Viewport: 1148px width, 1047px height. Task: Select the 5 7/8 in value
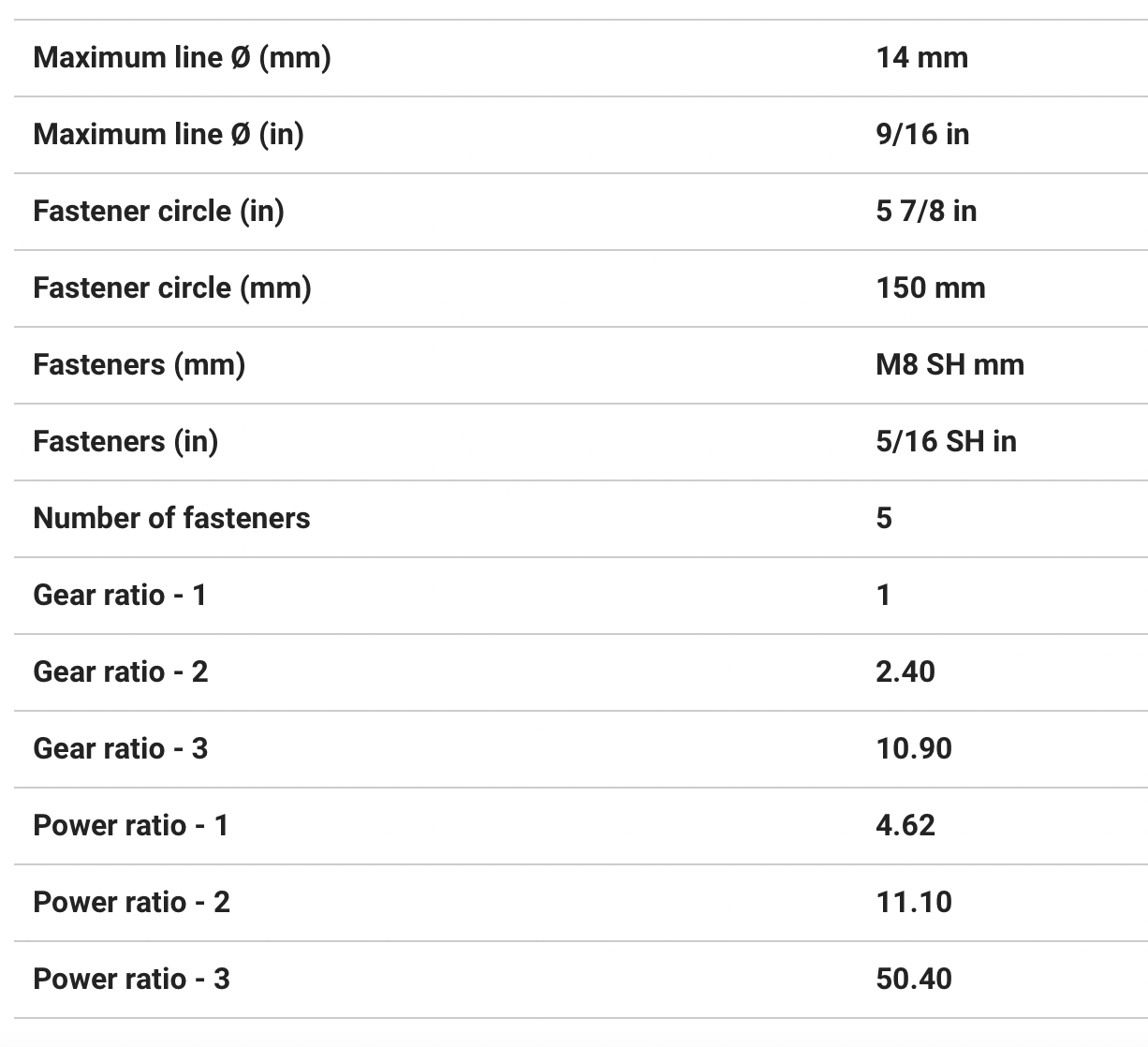click(x=926, y=212)
